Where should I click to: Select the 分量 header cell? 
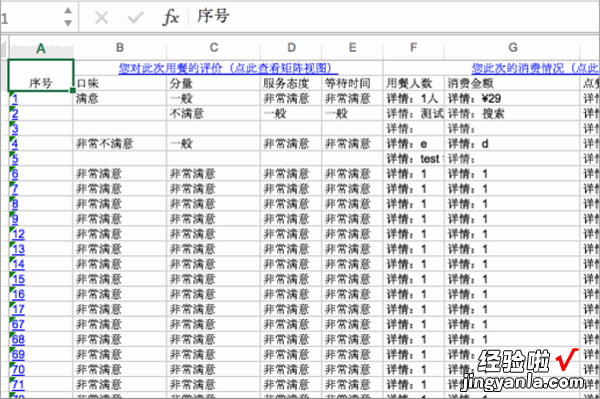click(214, 83)
